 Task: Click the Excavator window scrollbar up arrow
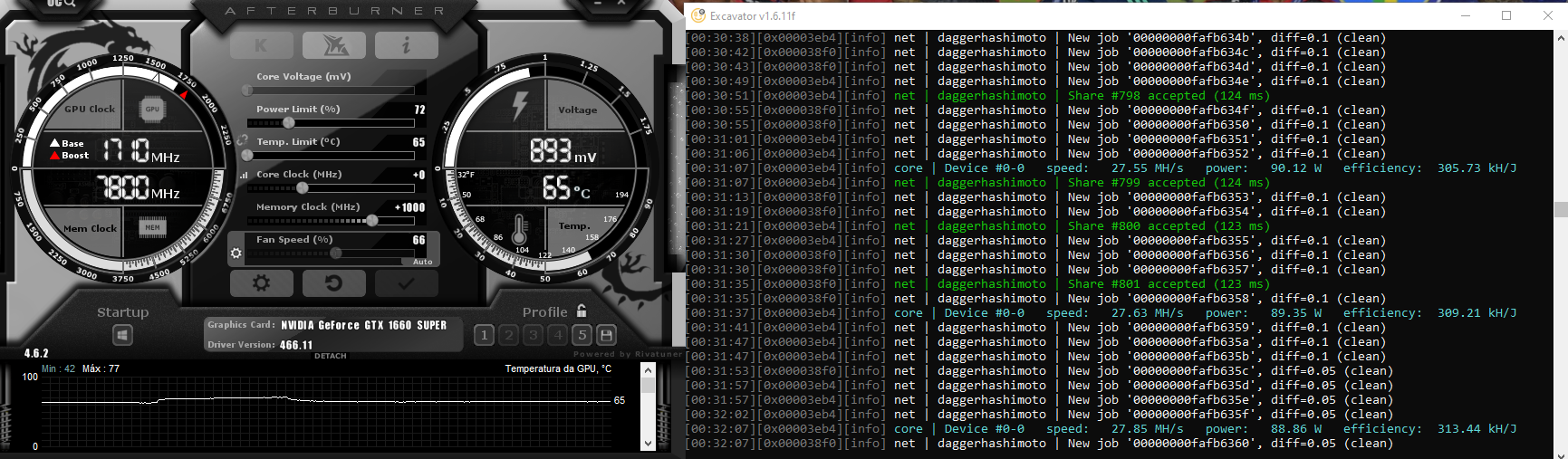point(1561,38)
